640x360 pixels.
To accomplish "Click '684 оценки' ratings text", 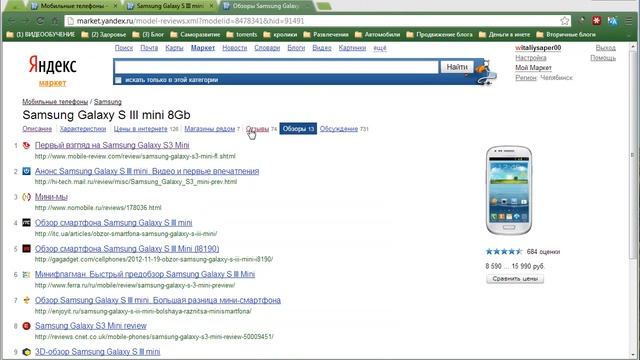I will [543, 252].
